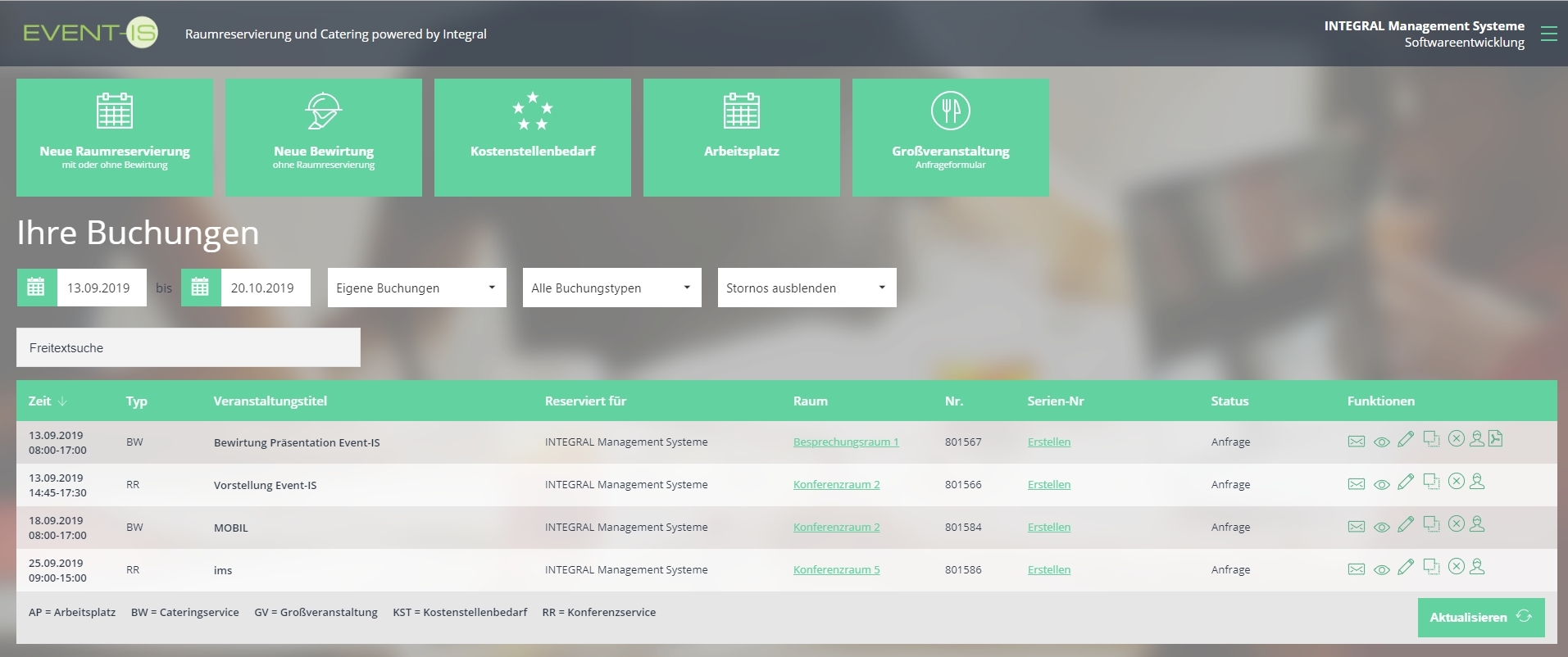1568x657 pixels.
Task: Sort bookings by Zeit column
Action: pyautogui.click(x=48, y=401)
